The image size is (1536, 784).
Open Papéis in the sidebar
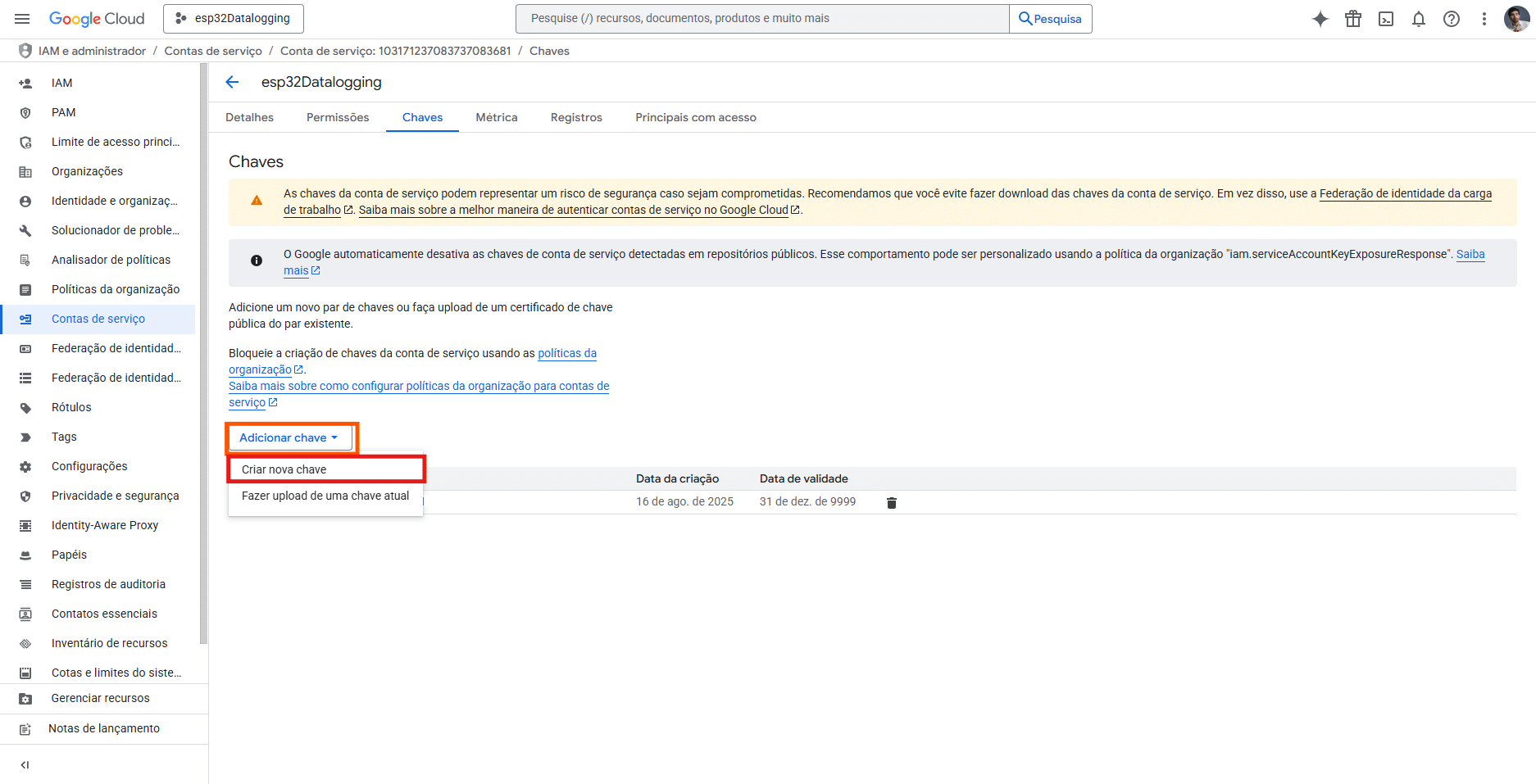pos(69,555)
